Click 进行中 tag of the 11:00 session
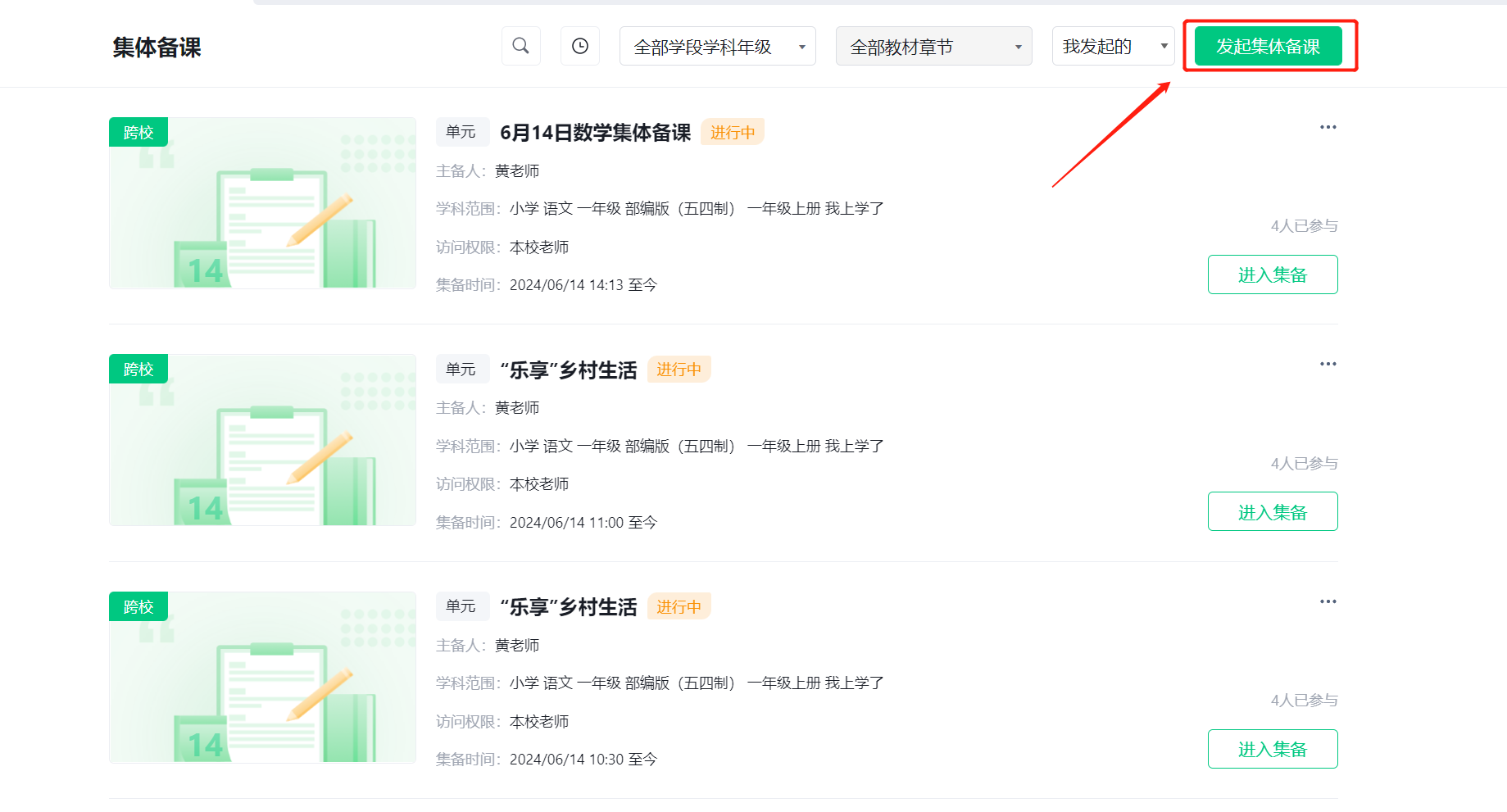1507x812 pixels. [679, 370]
